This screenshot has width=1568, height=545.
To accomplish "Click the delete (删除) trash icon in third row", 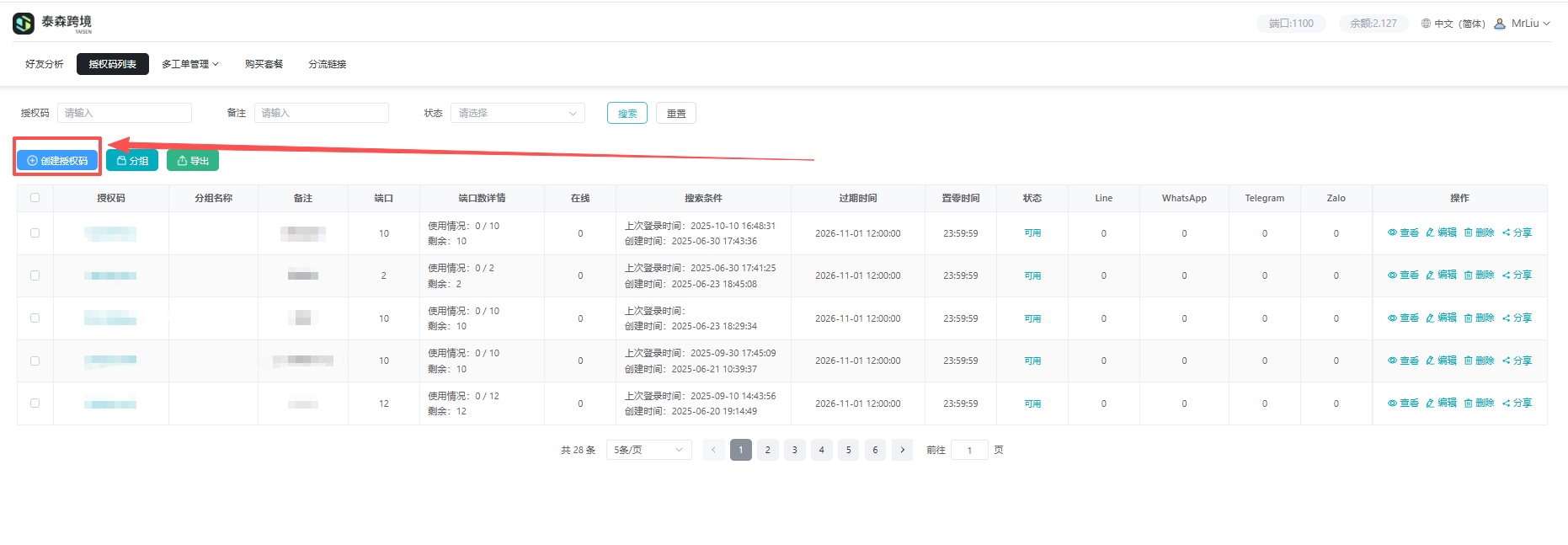I will [x=1468, y=318].
